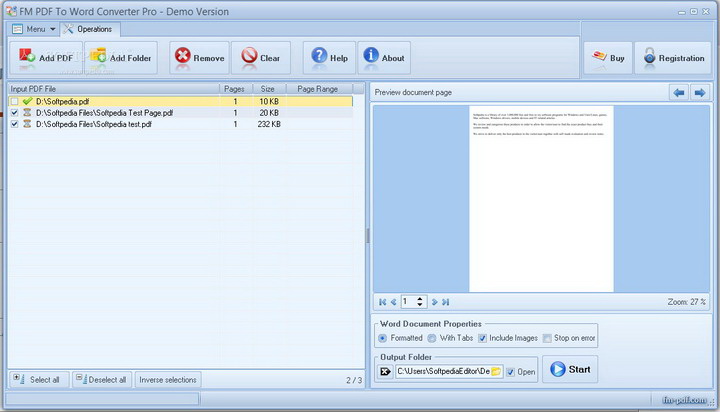The image size is (720, 412).
Task: Toggle the Include Images checkbox
Action: pos(482,338)
